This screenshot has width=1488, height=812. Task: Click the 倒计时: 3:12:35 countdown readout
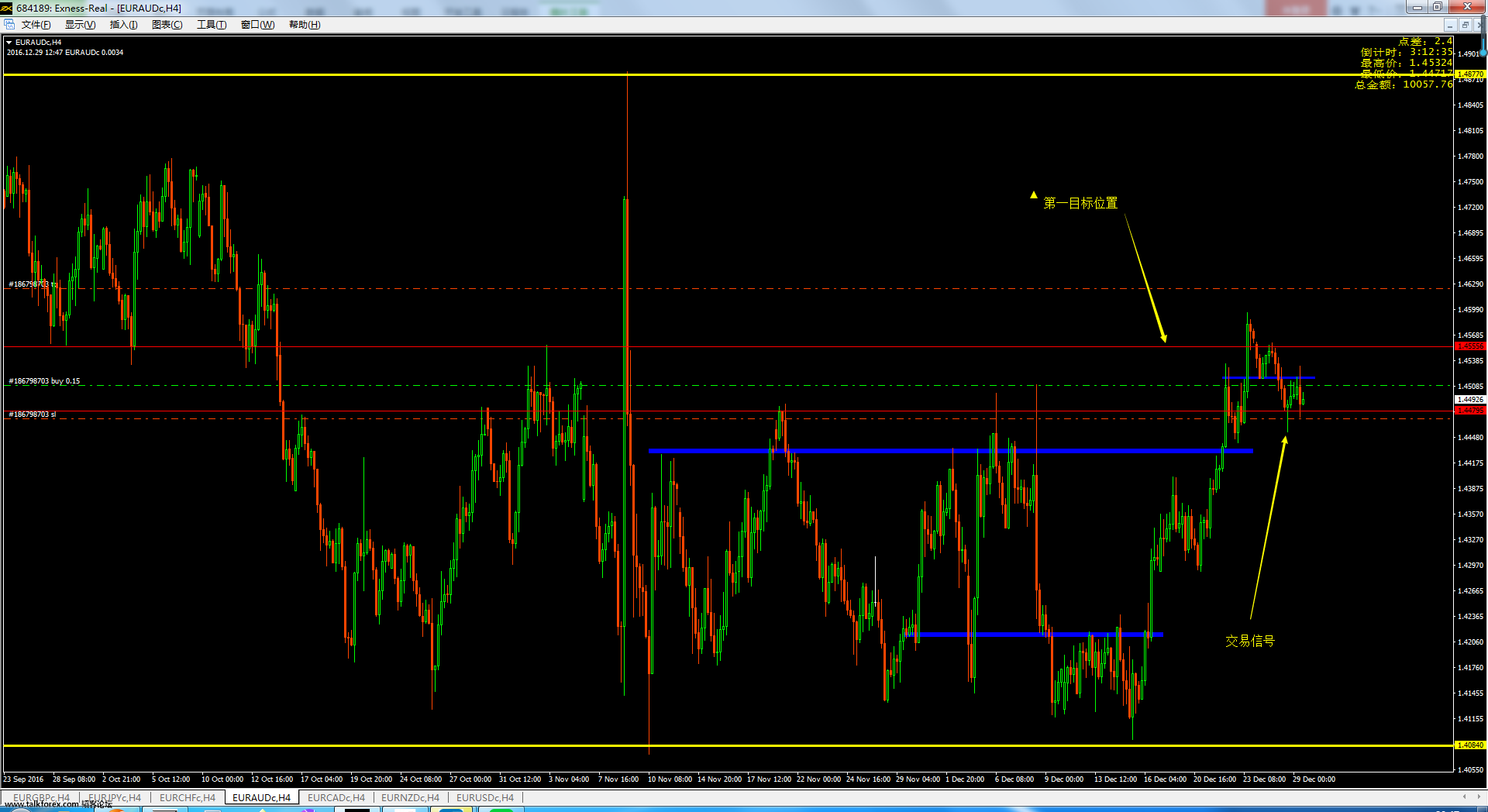click(1407, 52)
